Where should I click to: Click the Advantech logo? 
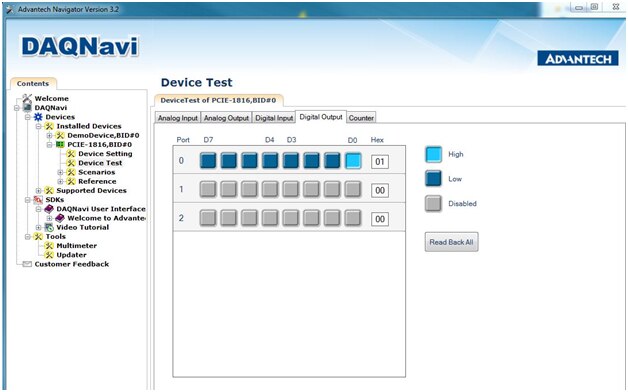pyautogui.click(x=578, y=58)
